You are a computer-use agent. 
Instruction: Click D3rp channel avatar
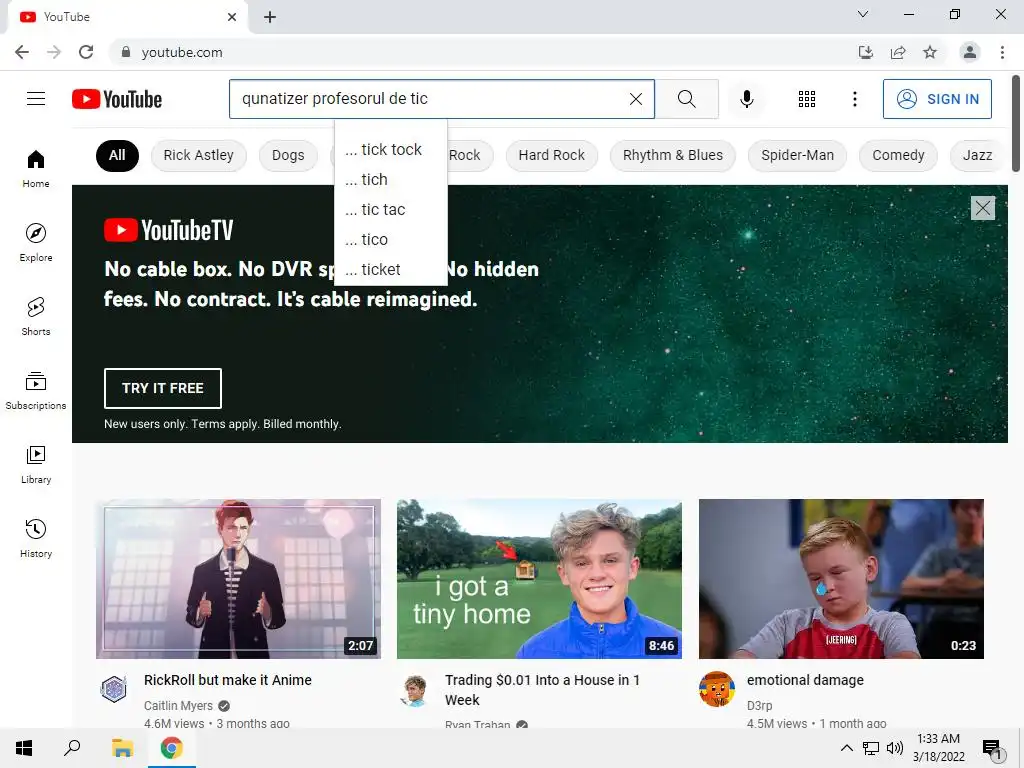[x=716, y=689]
